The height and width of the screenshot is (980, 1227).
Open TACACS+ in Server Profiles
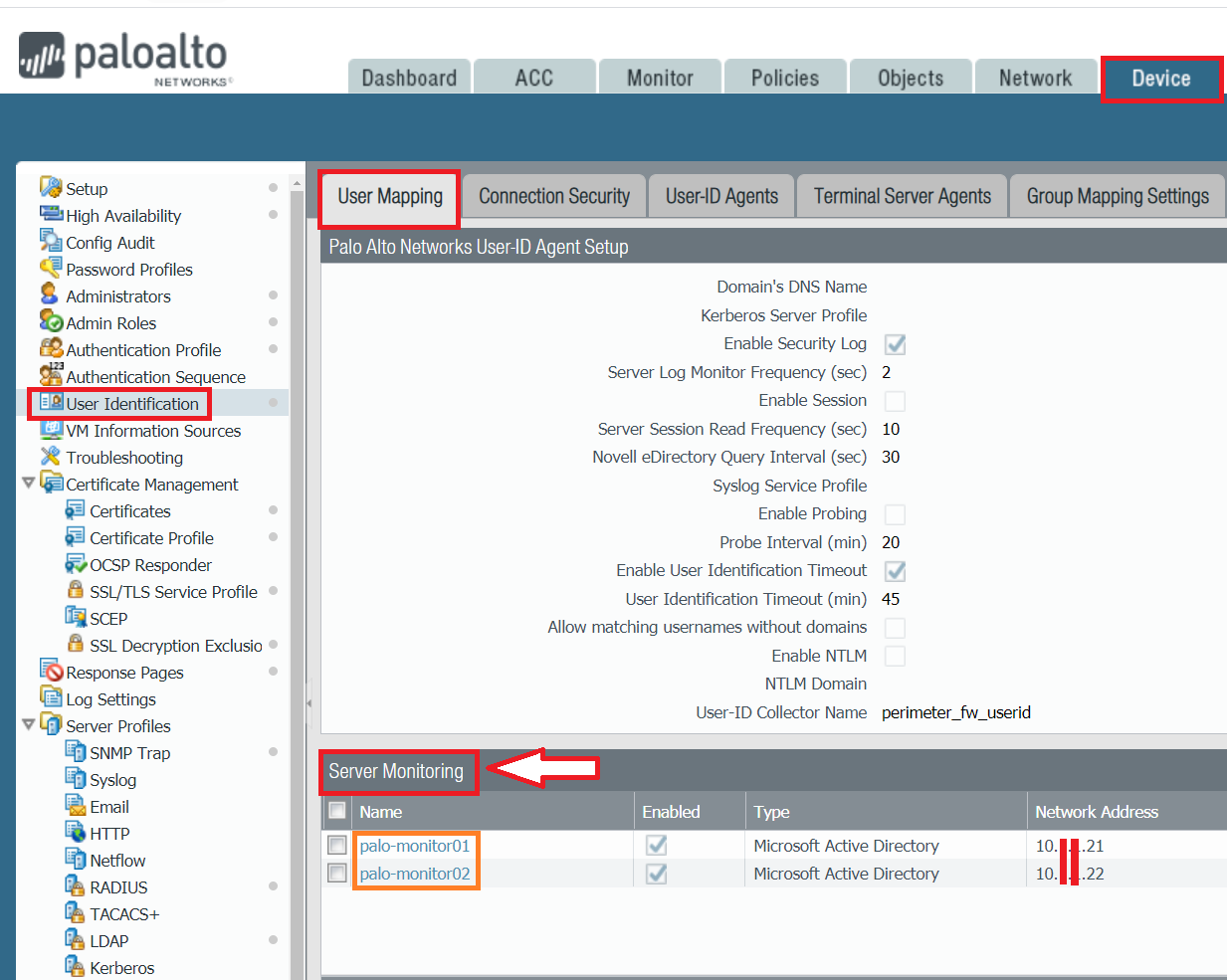(124, 913)
